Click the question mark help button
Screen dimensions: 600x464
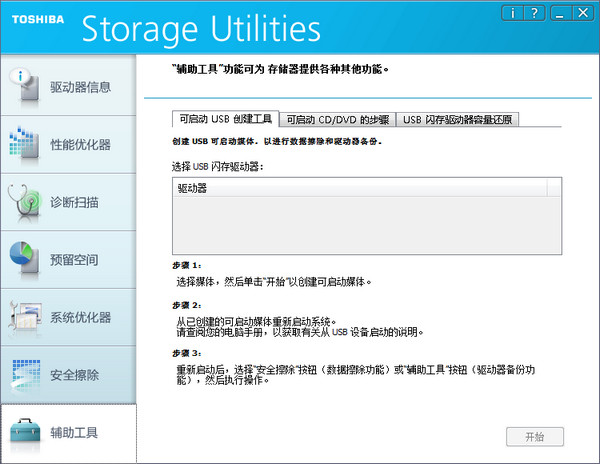point(534,12)
